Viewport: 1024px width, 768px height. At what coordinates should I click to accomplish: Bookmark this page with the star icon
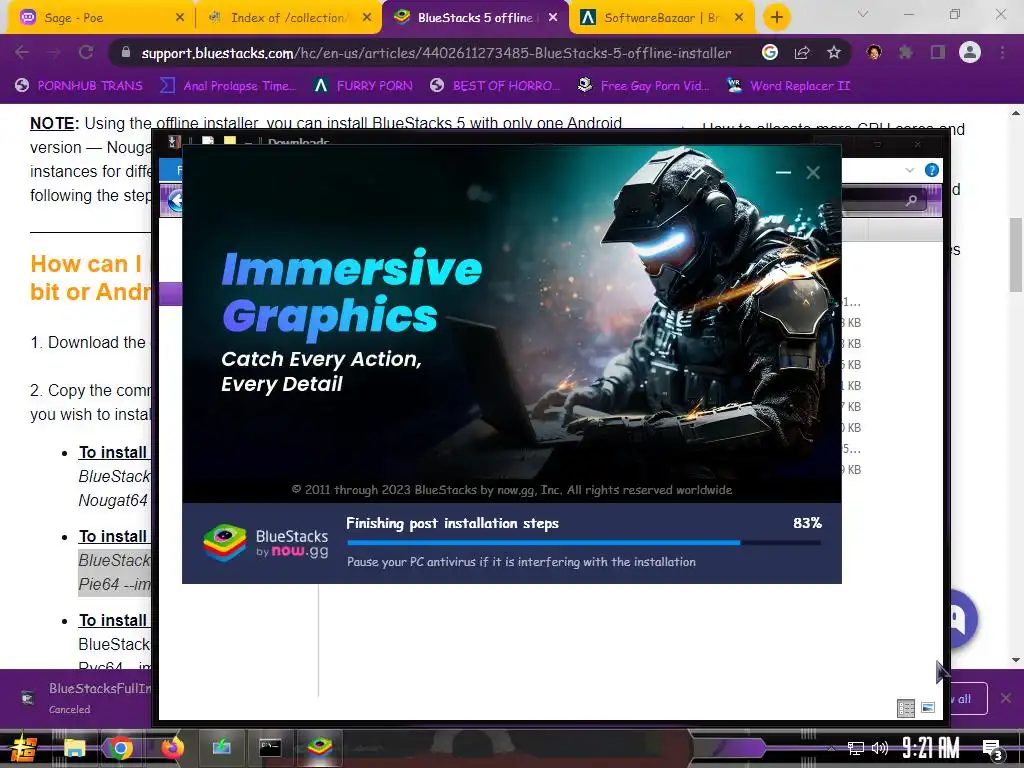pos(833,53)
